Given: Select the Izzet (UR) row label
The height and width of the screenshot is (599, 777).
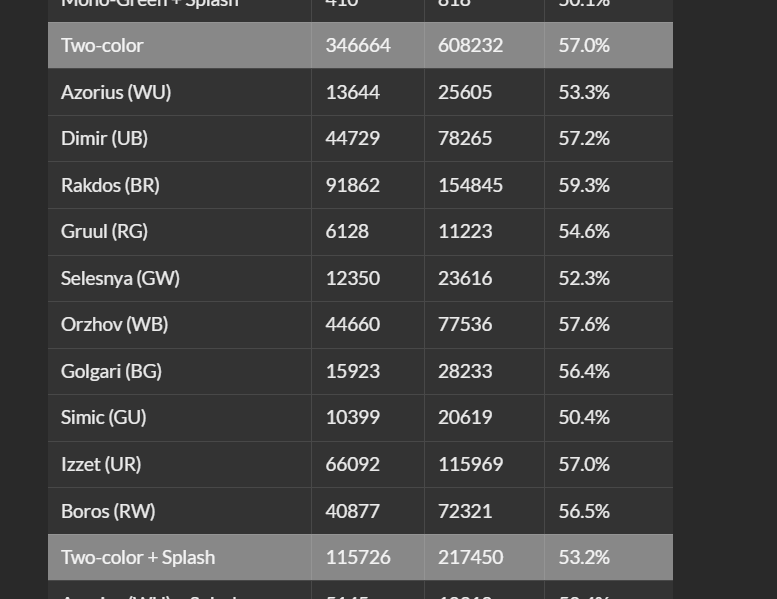Looking at the screenshot, I should 101,464.
